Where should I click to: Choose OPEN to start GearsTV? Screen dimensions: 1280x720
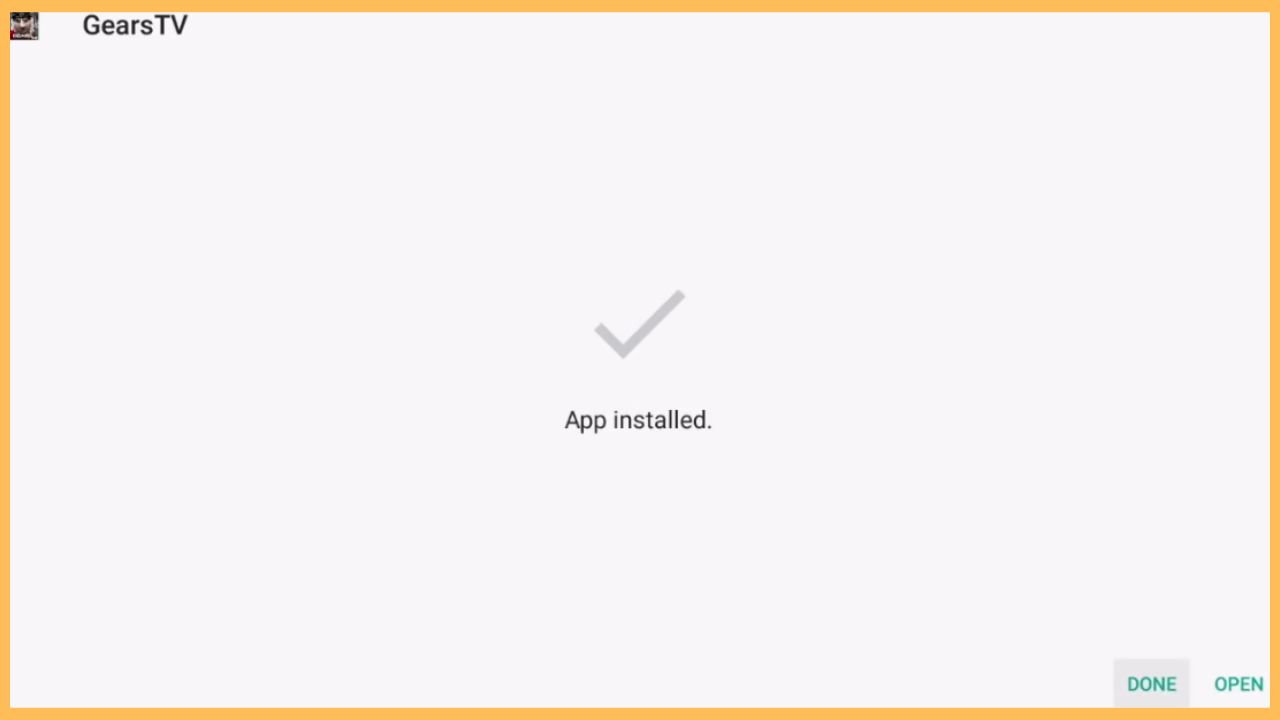(1238, 684)
